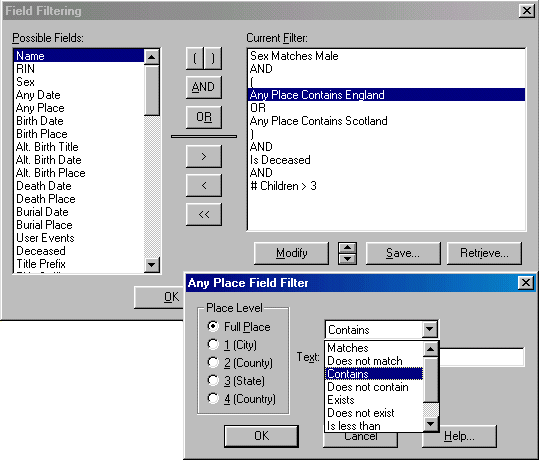Image resolution: width=539 pixels, height=460 pixels.
Task: Add field with the single right arrow button
Action: click(x=204, y=156)
